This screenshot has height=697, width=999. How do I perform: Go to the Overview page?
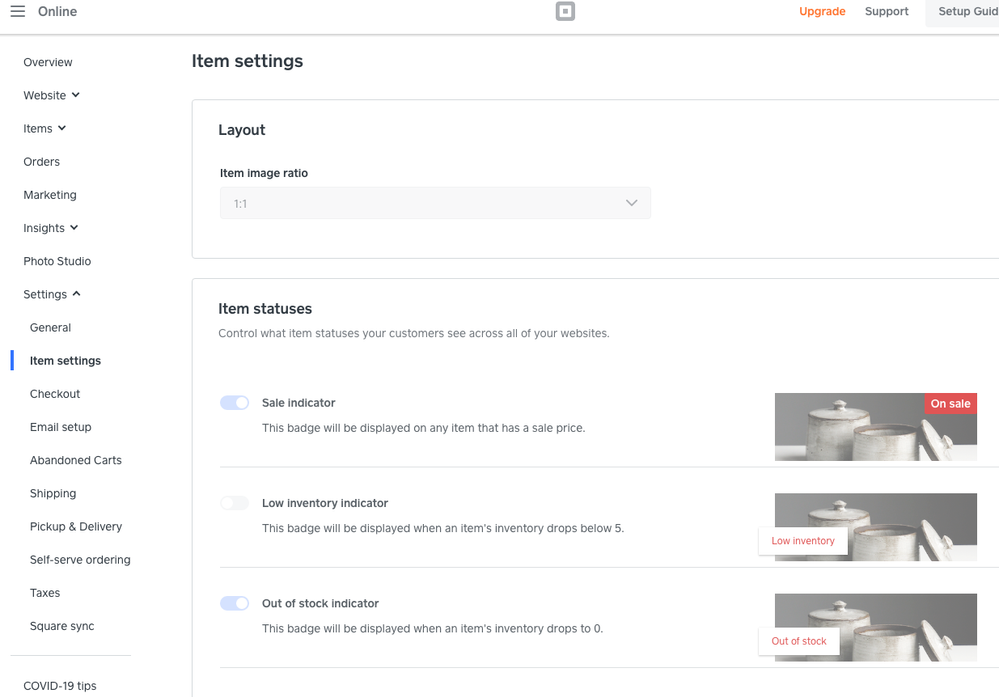pyautogui.click(x=48, y=62)
